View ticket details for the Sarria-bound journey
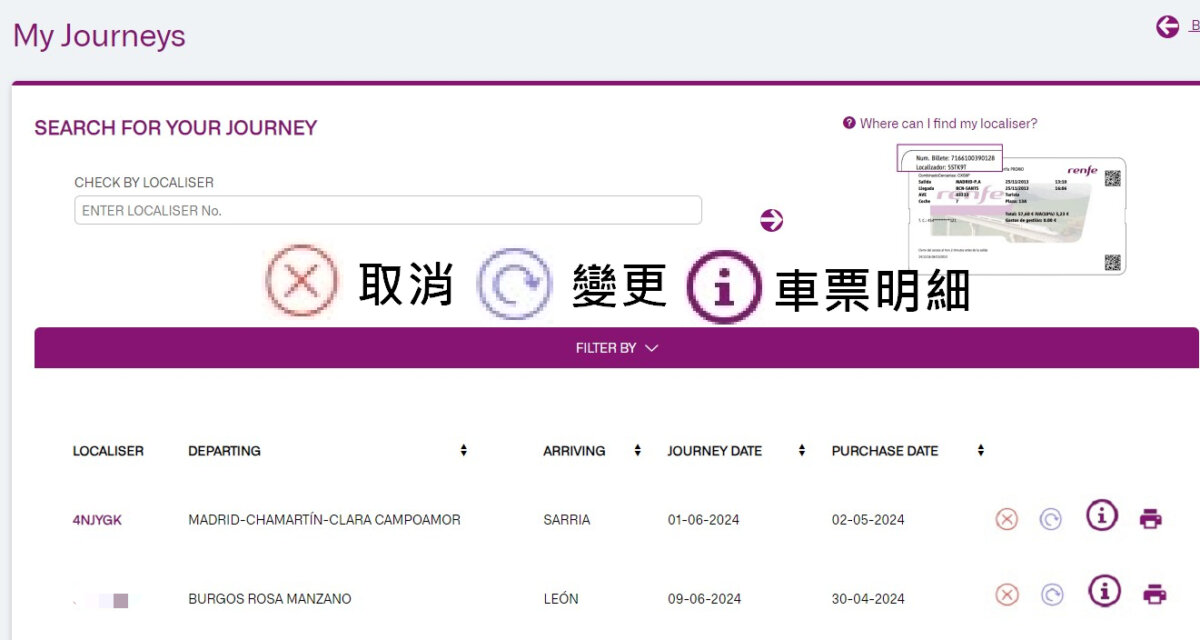Screen dimensions: 1200x640 [x=1101, y=516]
